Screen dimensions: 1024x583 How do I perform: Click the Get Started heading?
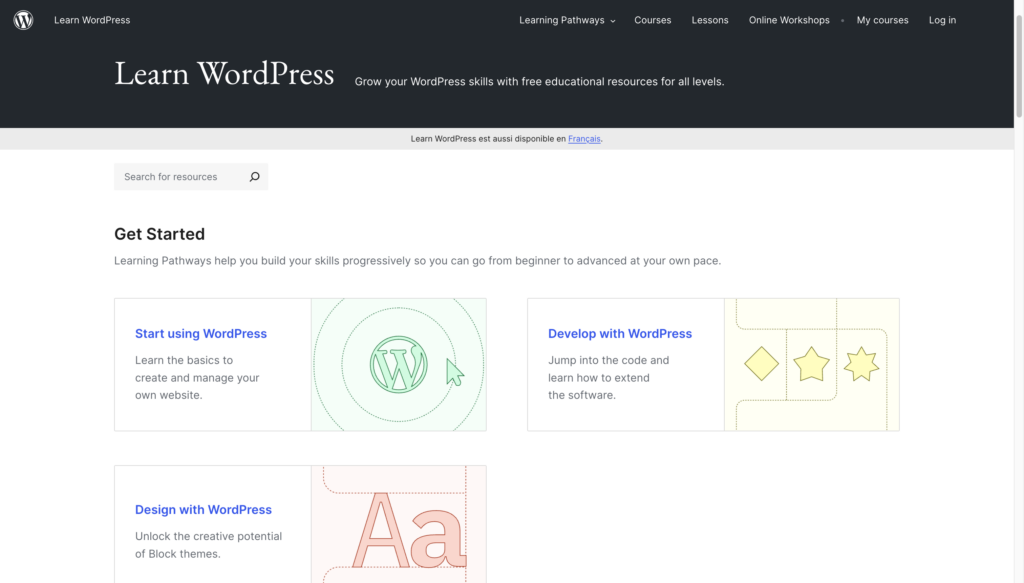point(159,234)
